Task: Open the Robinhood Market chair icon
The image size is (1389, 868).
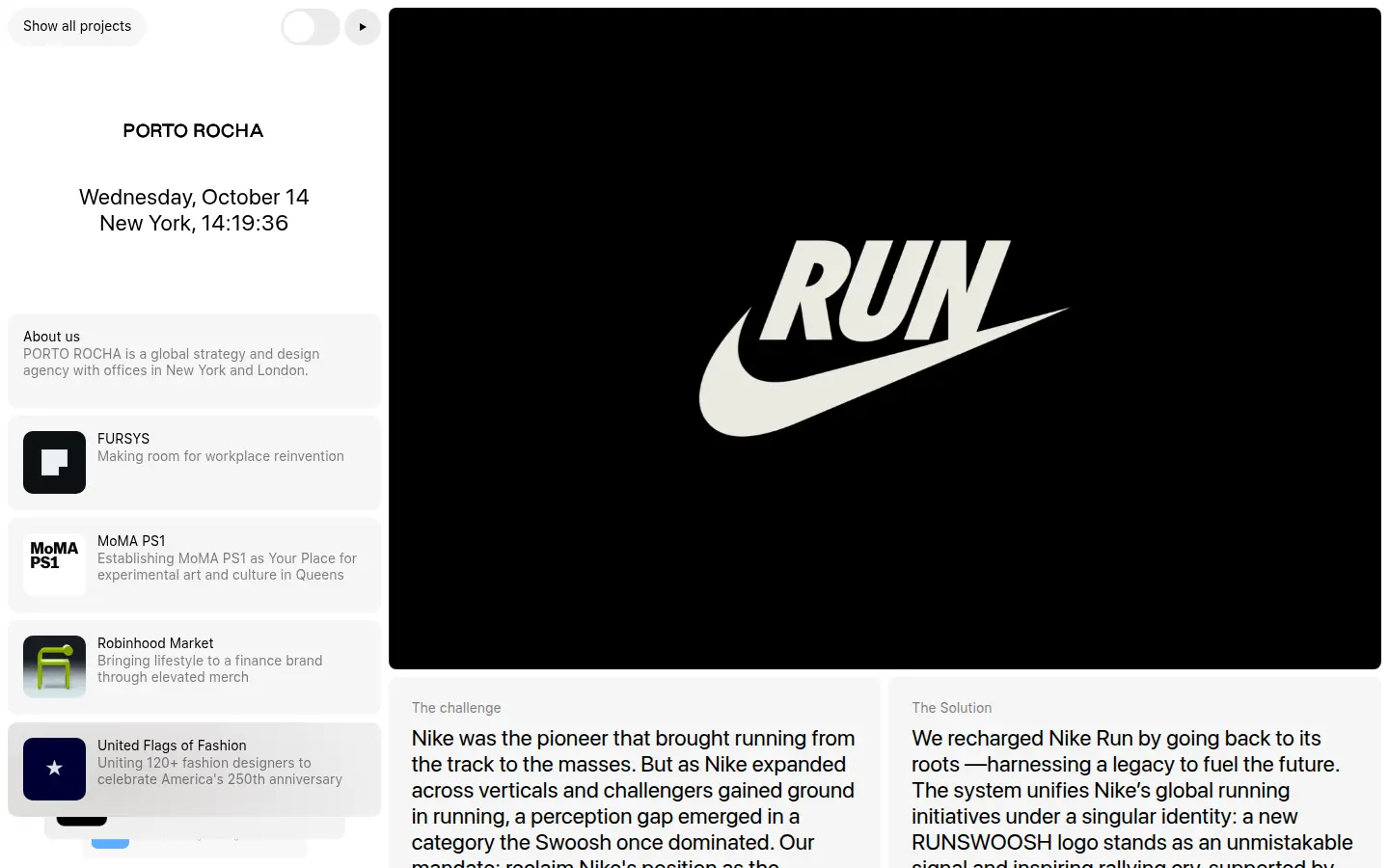Action: (x=54, y=666)
